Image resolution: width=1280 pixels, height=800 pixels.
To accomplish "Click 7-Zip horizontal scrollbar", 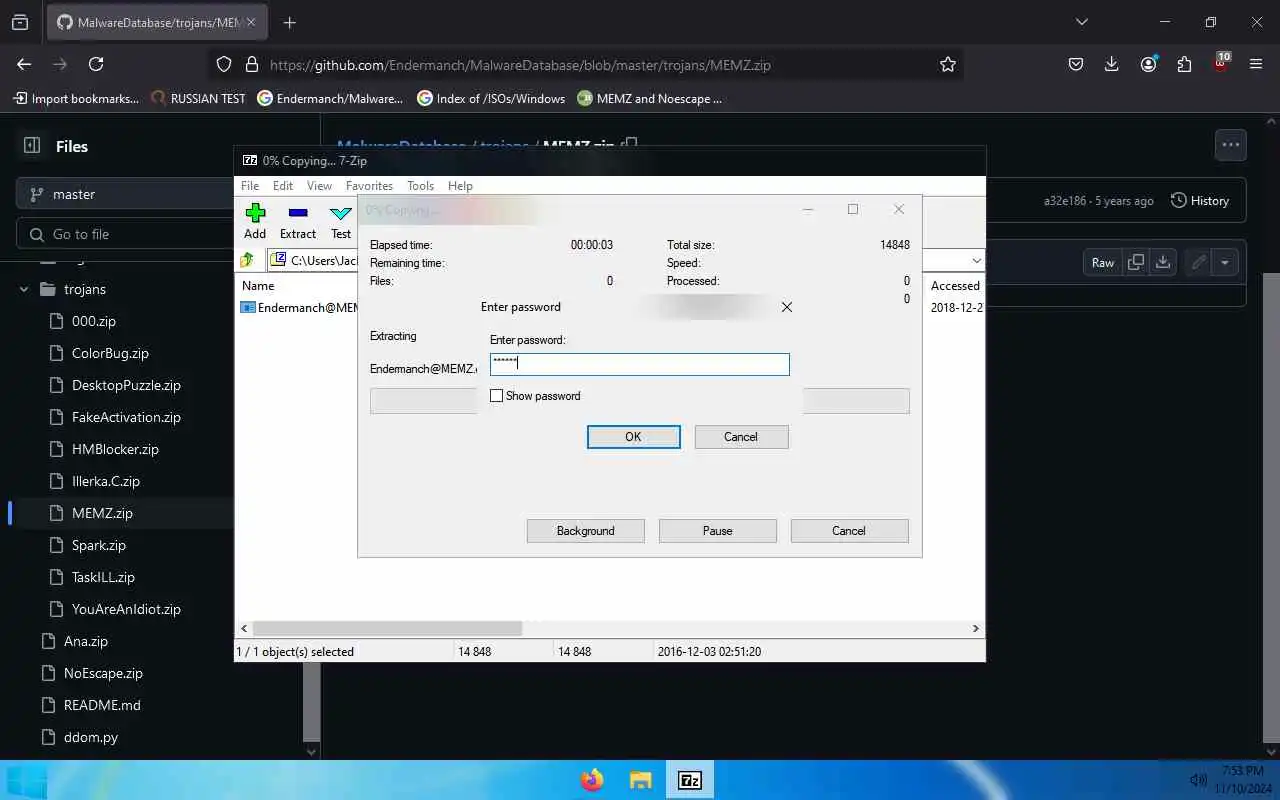I will pos(387,629).
